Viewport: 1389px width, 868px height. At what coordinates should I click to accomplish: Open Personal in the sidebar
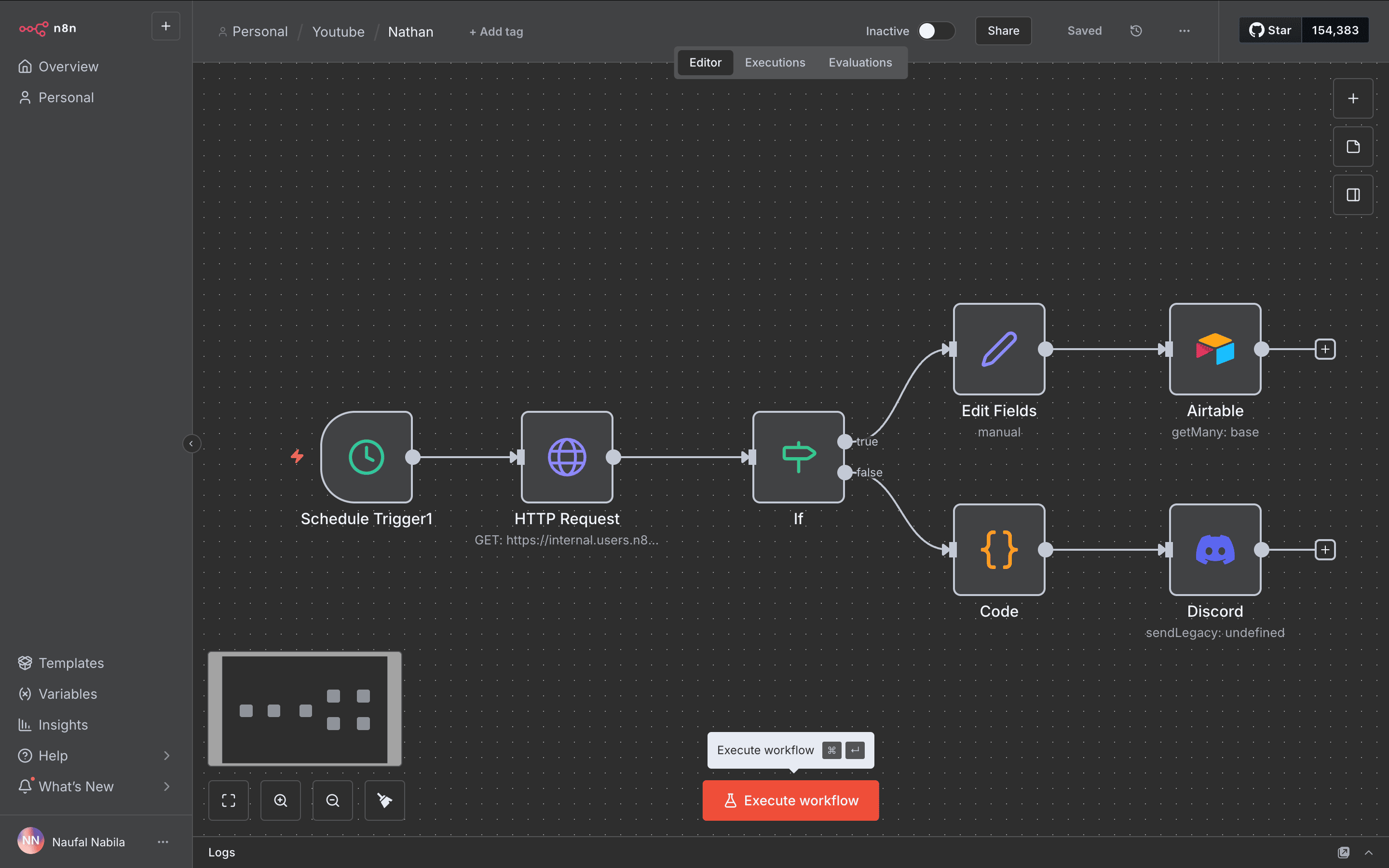point(96,97)
